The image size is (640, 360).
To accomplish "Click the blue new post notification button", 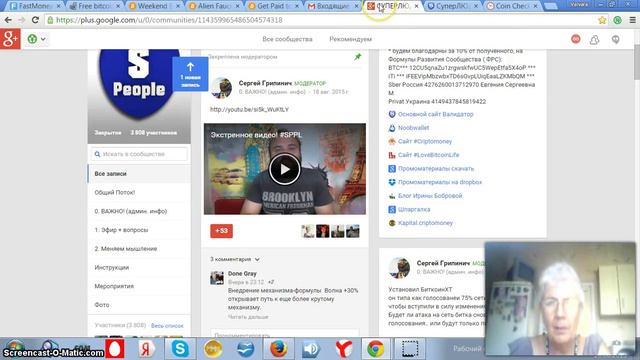I will click(x=190, y=74).
